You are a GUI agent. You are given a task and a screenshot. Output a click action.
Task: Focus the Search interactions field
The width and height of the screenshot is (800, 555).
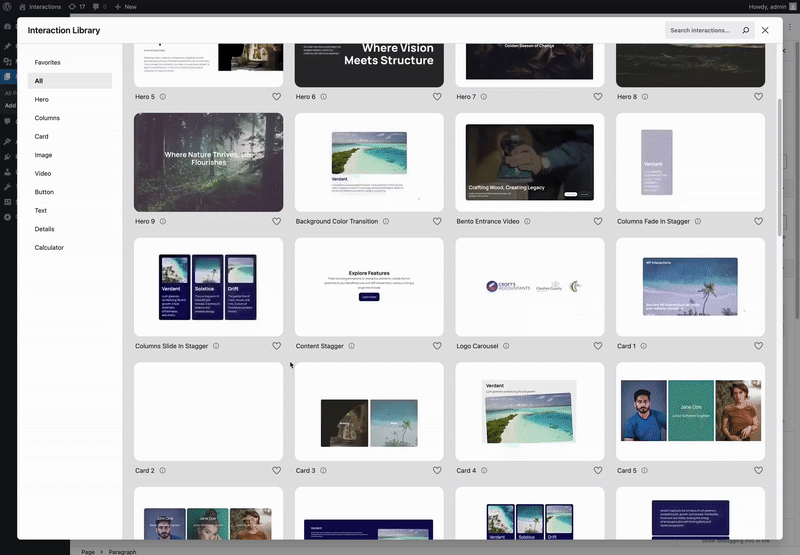click(702, 31)
